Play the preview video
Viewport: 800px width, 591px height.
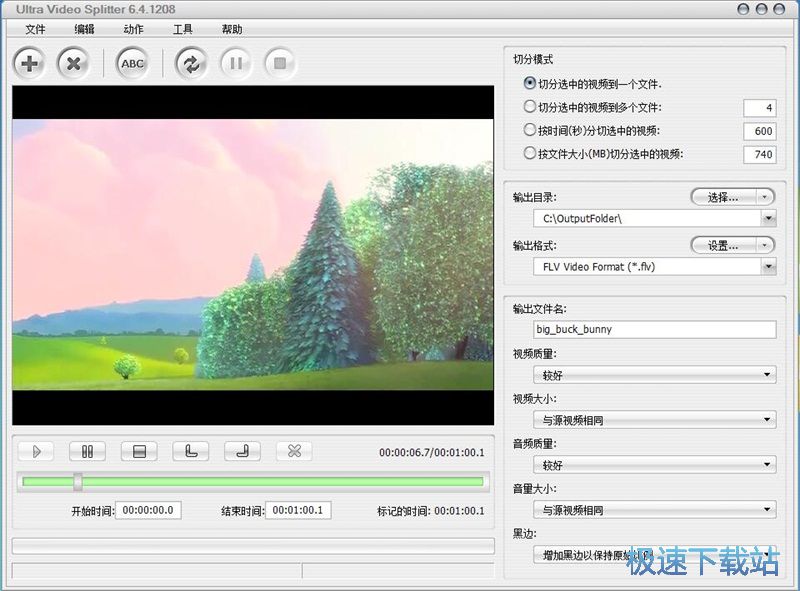pos(36,451)
